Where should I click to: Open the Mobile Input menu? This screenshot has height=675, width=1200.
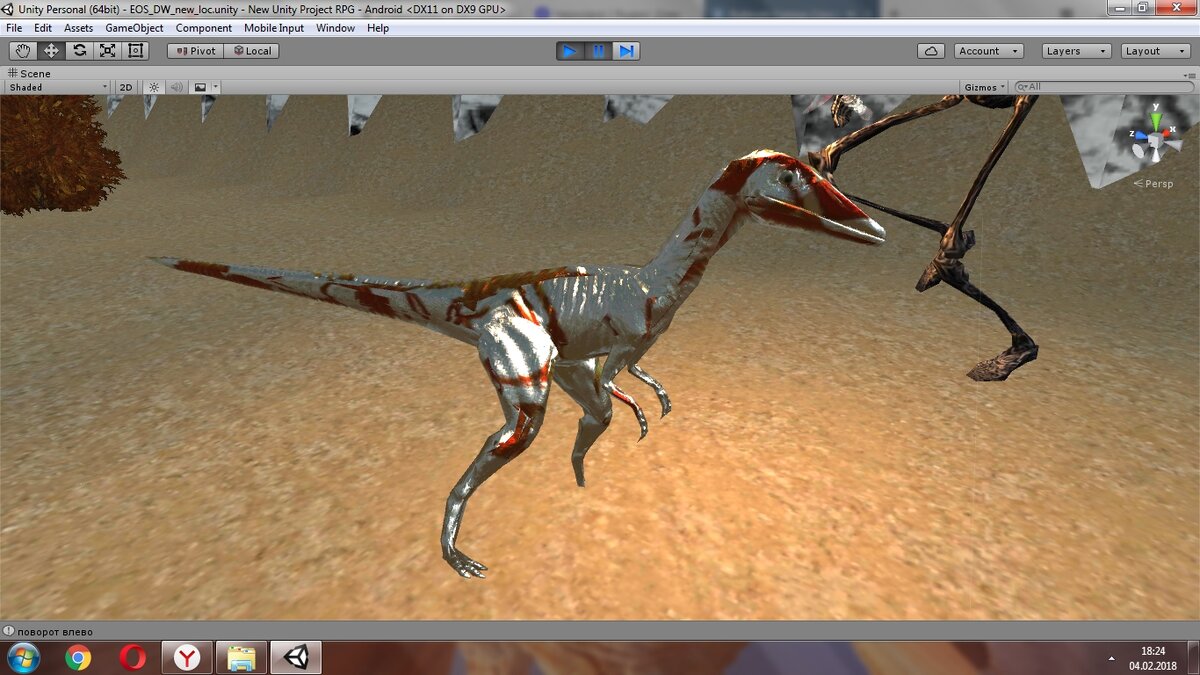click(274, 28)
